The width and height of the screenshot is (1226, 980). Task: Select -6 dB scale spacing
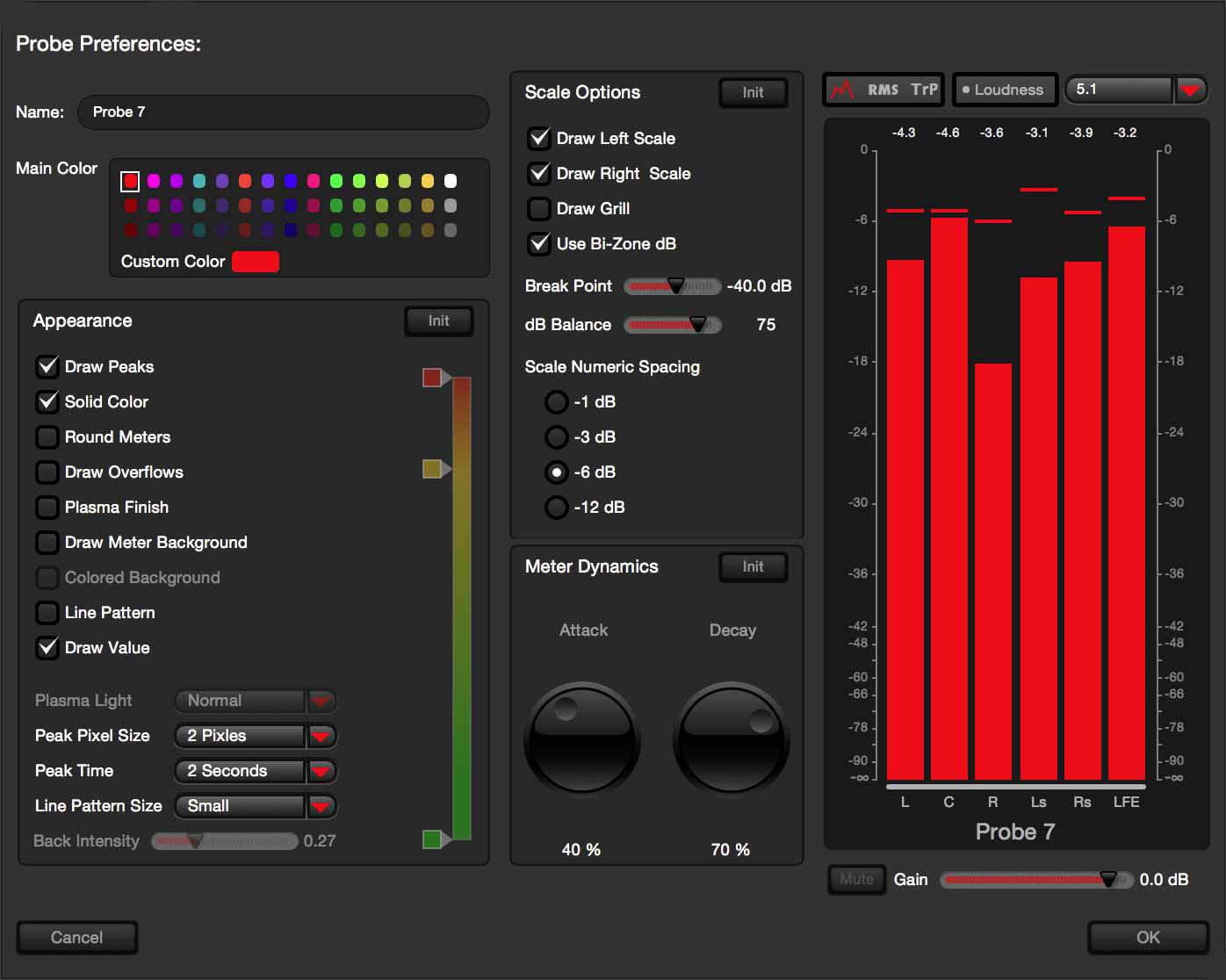(x=557, y=472)
